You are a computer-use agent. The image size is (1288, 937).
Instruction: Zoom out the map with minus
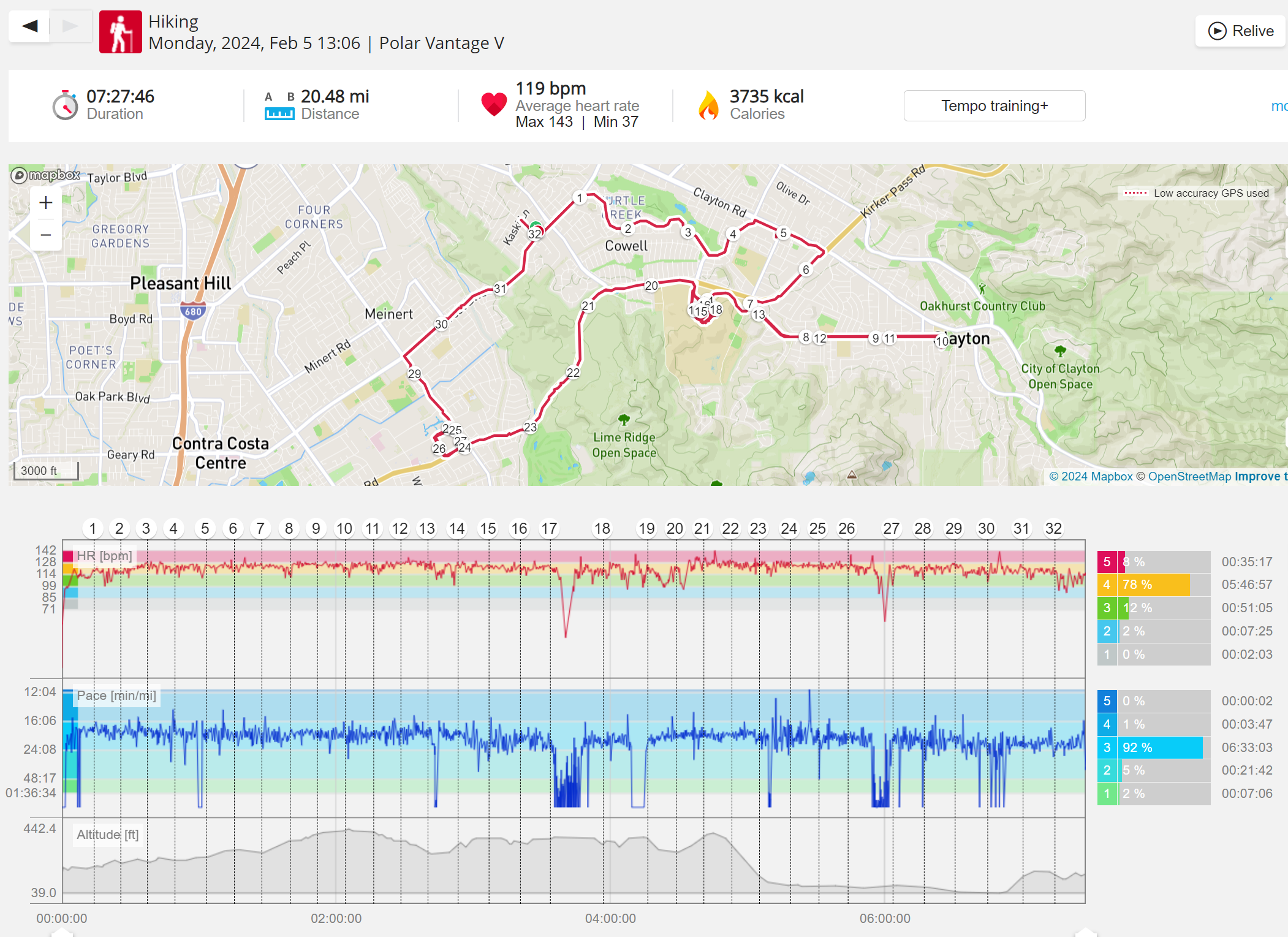pos(46,235)
